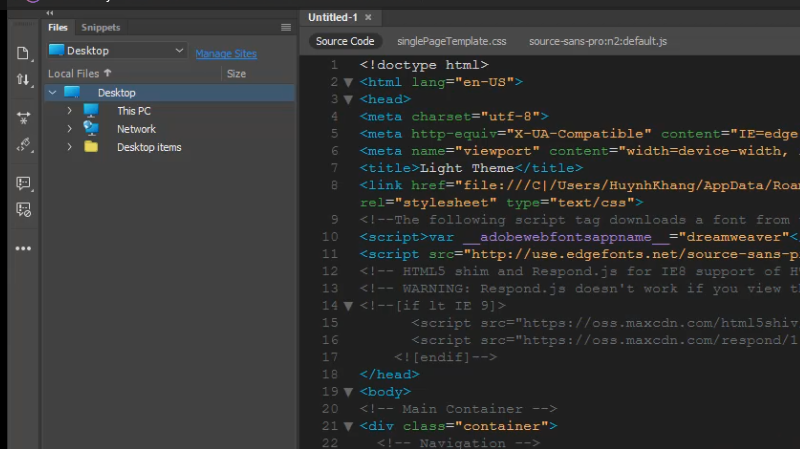Collapse the html tag at line 2
The image size is (800, 449).
[x=348, y=82]
